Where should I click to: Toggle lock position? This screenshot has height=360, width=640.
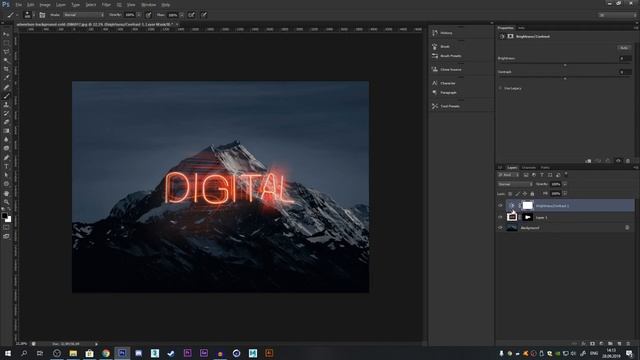pyautogui.click(x=524, y=193)
